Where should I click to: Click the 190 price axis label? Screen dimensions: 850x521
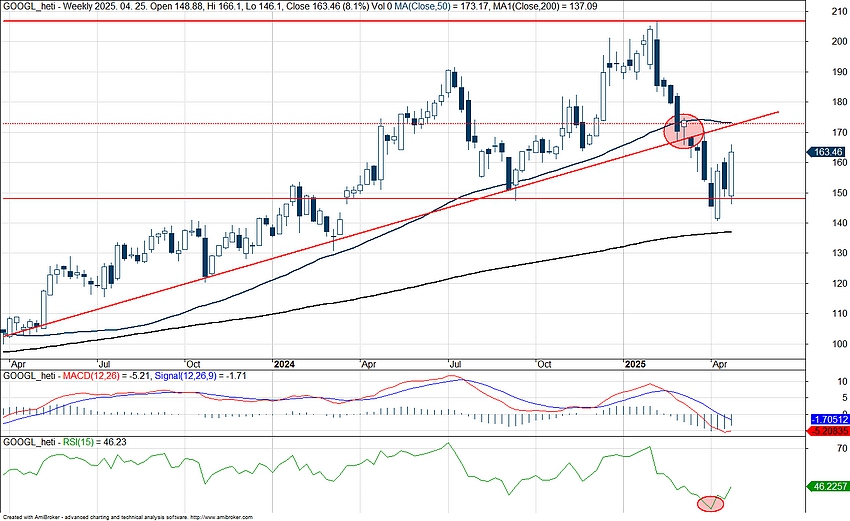click(839, 72)
